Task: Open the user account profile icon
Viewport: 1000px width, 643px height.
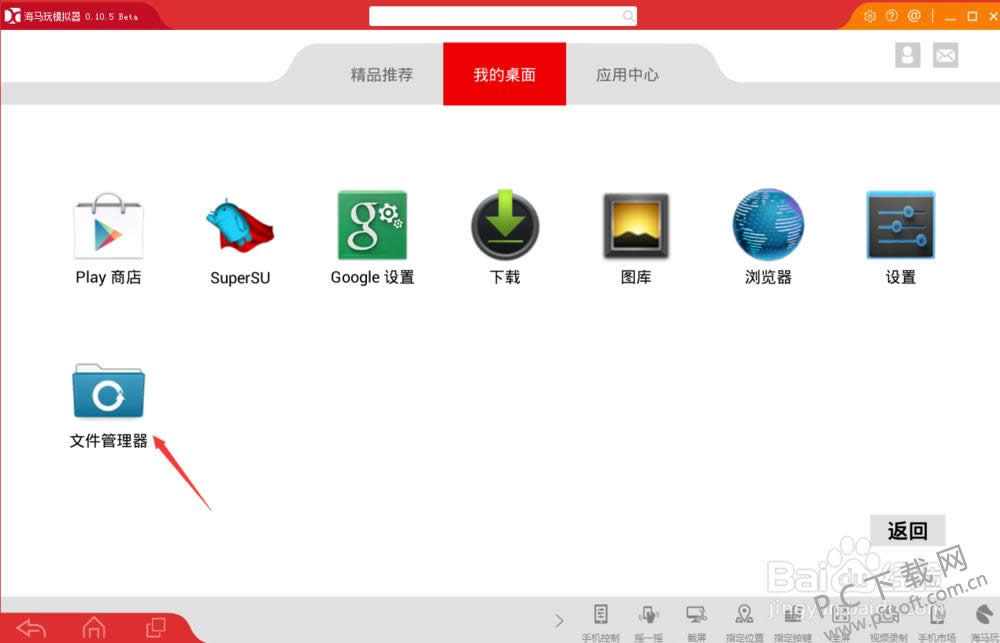Action: pyautogui.click(x=907, y=55)
